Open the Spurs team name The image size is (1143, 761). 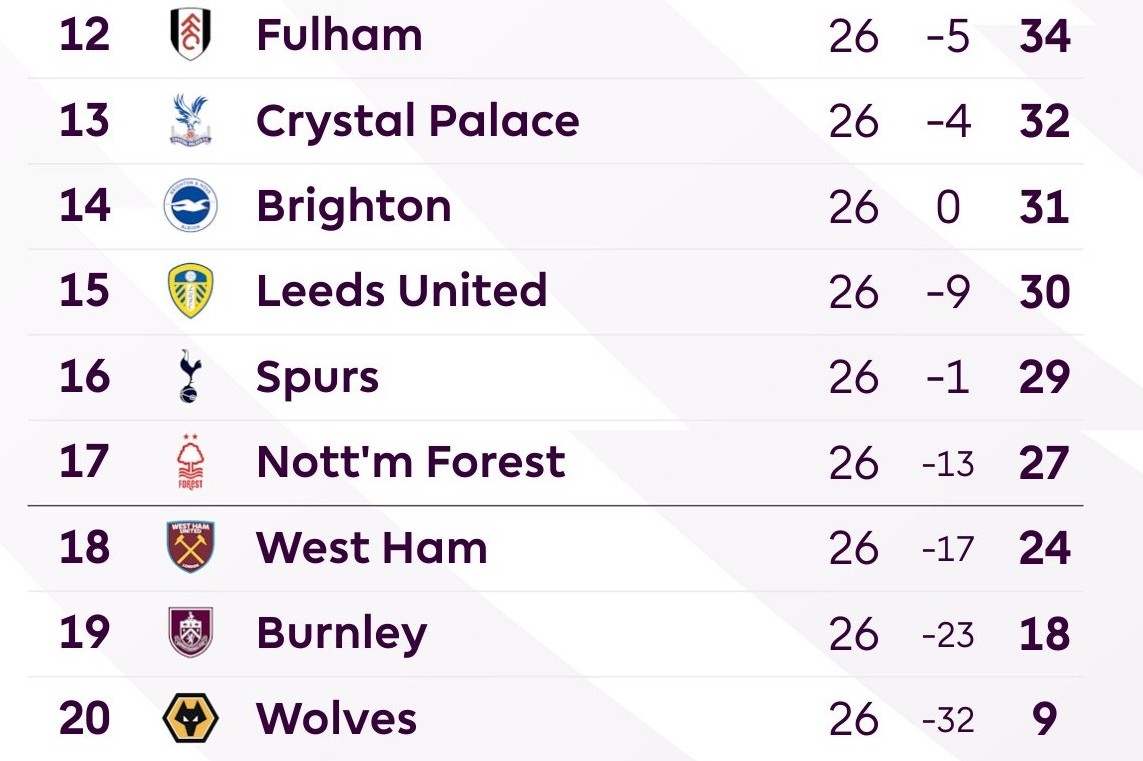coord(317,378)
